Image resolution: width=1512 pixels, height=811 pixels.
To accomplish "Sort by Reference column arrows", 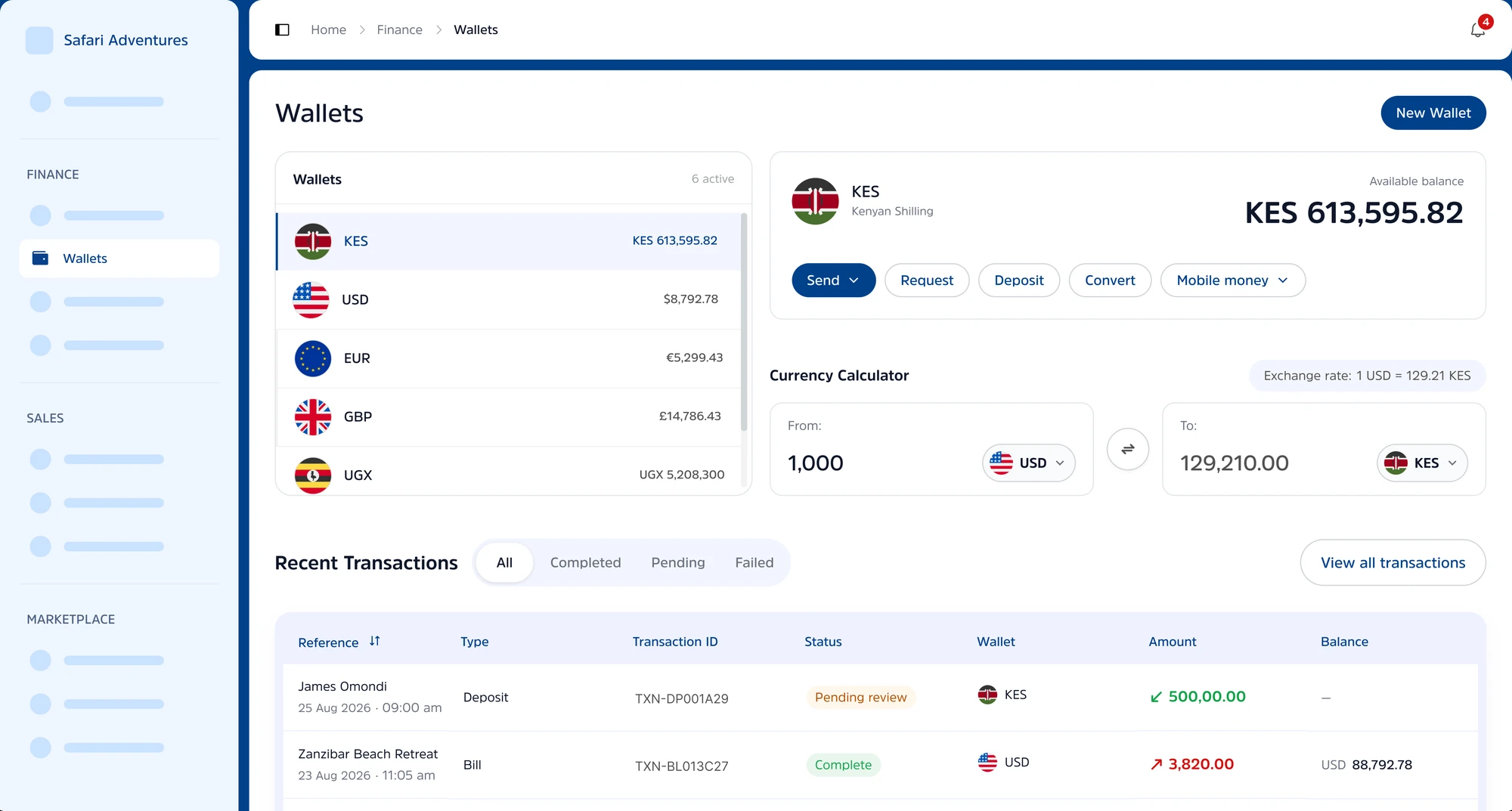I will coord(374,641).
